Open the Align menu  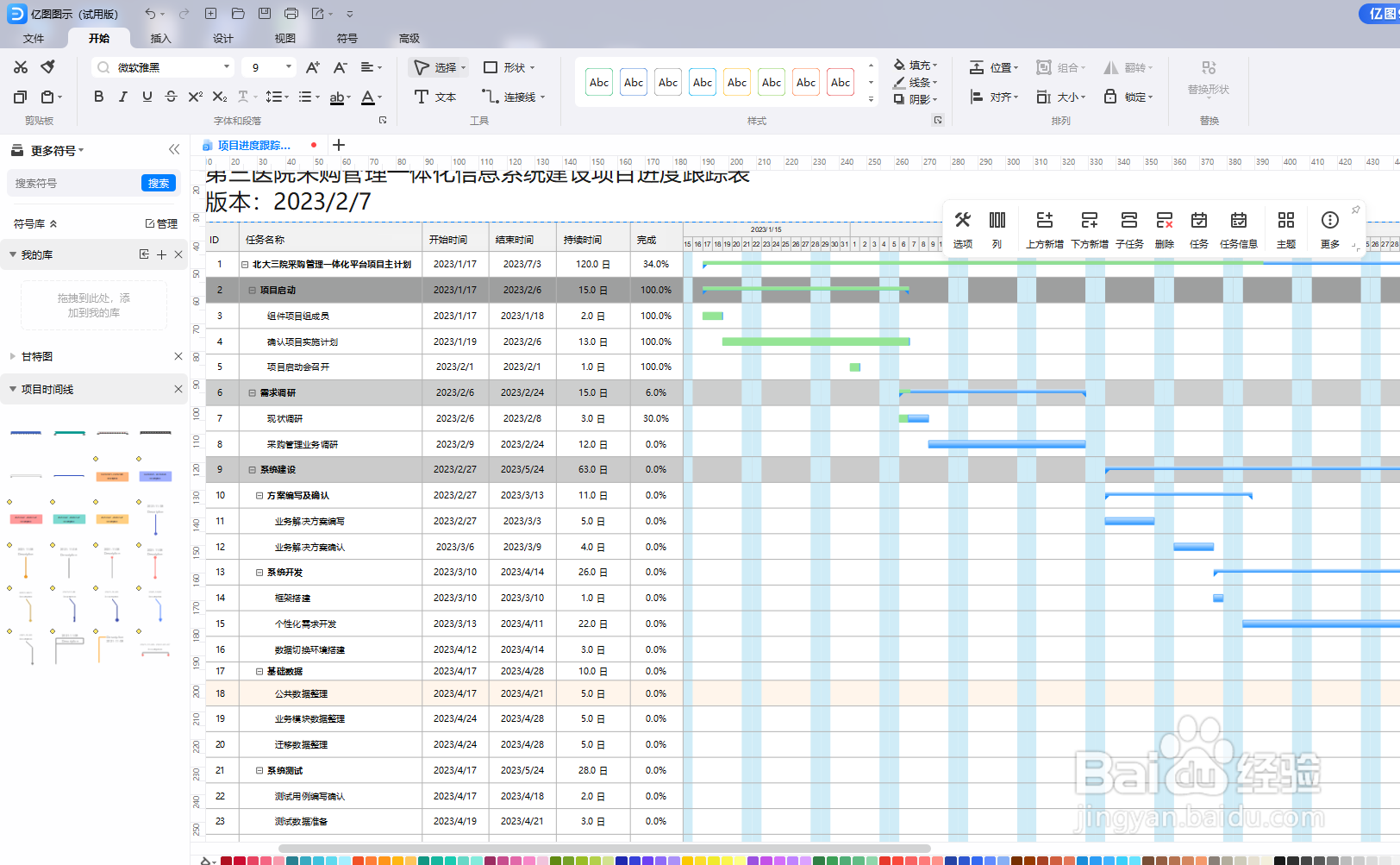point(994,97)
